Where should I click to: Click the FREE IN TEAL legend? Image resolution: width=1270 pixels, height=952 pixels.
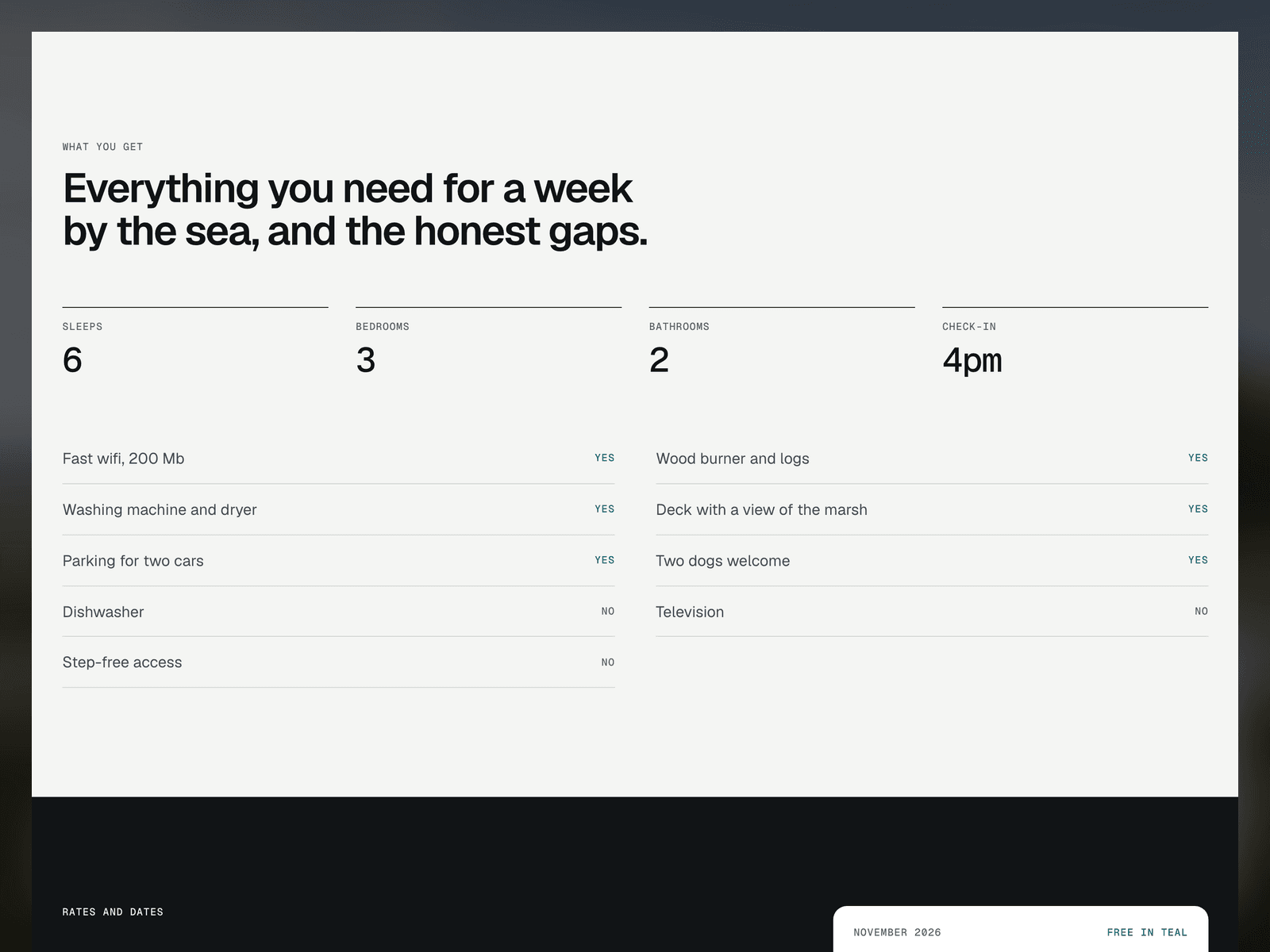pyautogui.click(x=1147, y=932)
